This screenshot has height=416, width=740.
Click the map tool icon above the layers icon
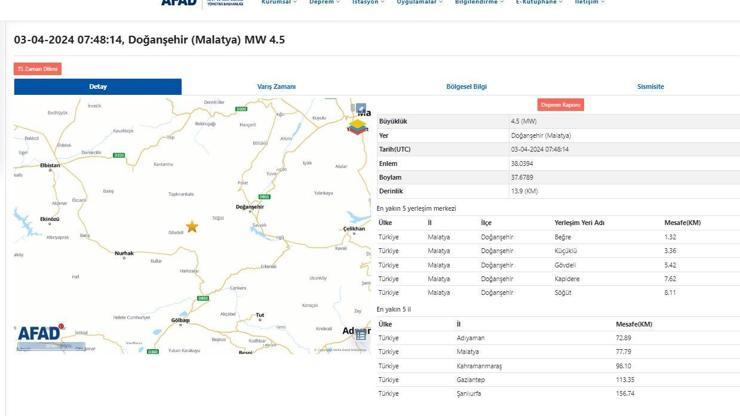coord(361,108)
